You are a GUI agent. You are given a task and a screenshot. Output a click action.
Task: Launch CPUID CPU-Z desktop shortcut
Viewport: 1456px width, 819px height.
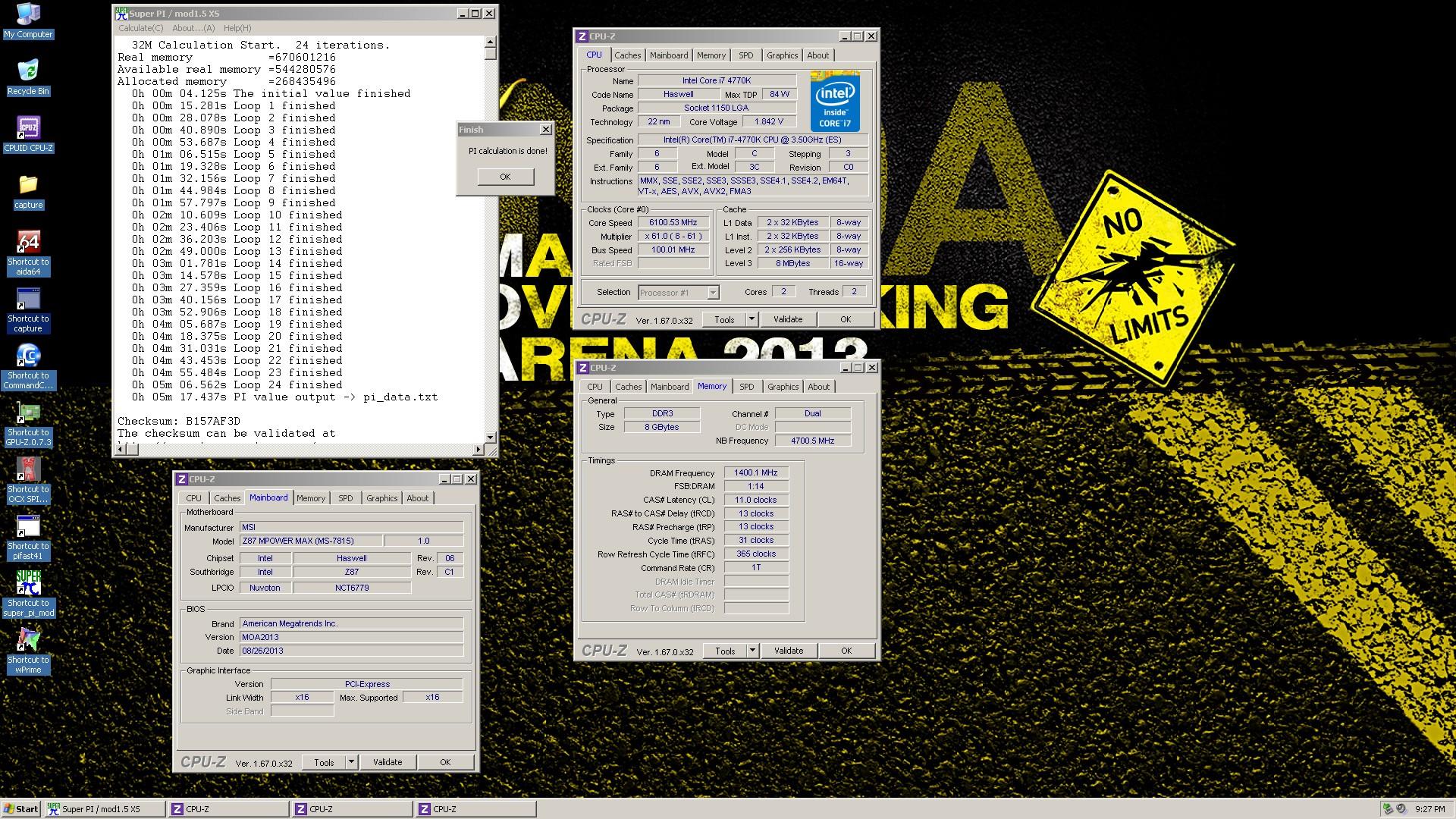(x=28, y=134)
